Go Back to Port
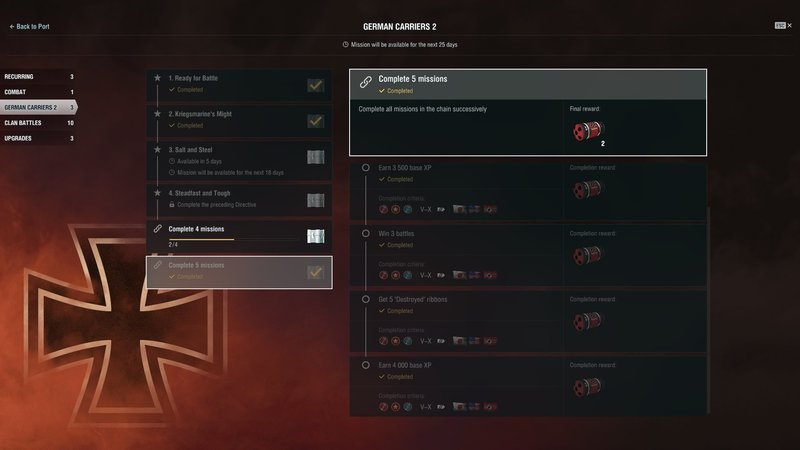 coord(30,27)
